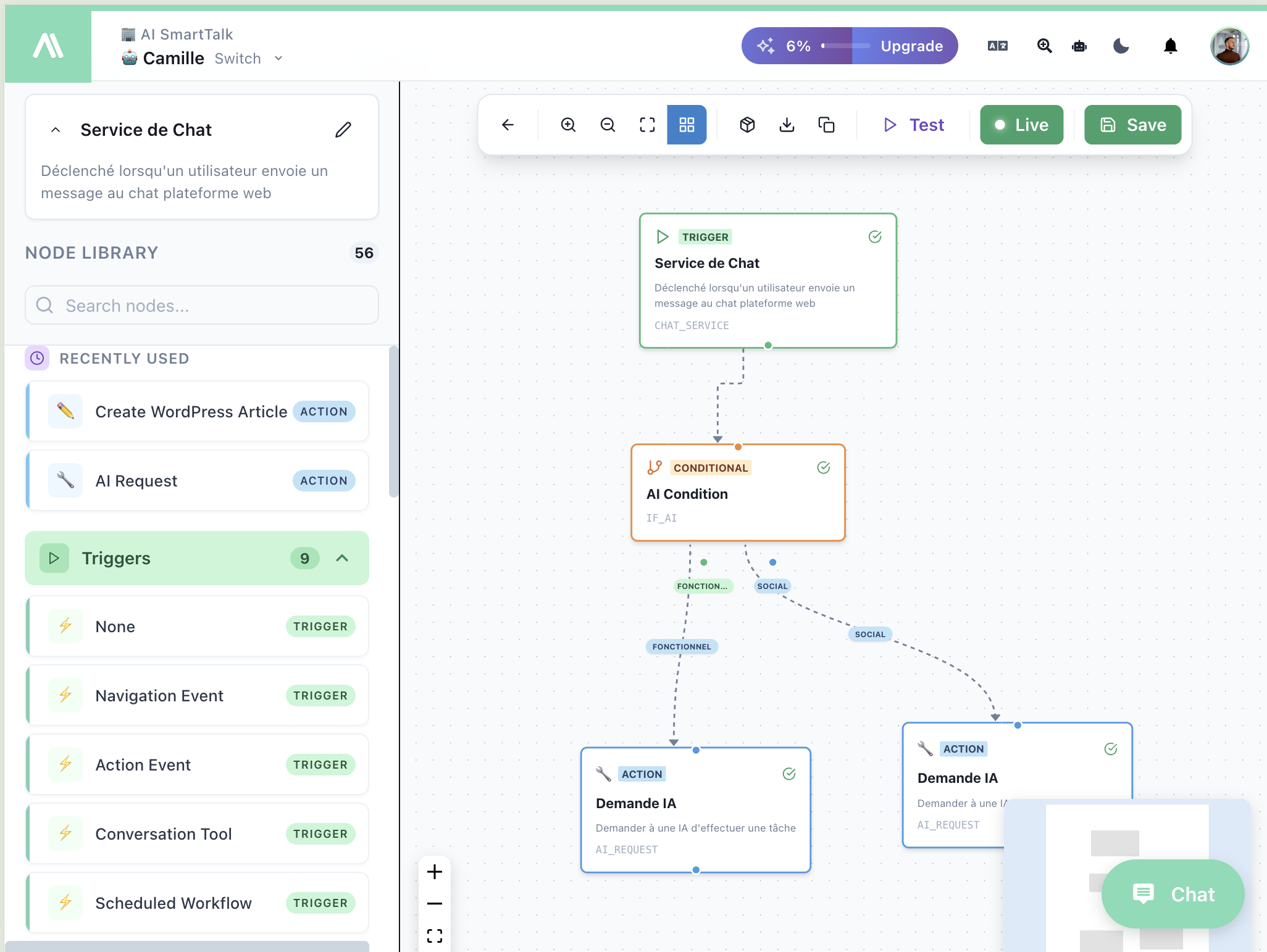
Task: Select Scheduled Workflow trigger from the library
Action: pyautogui.click(x=197, y=903)
